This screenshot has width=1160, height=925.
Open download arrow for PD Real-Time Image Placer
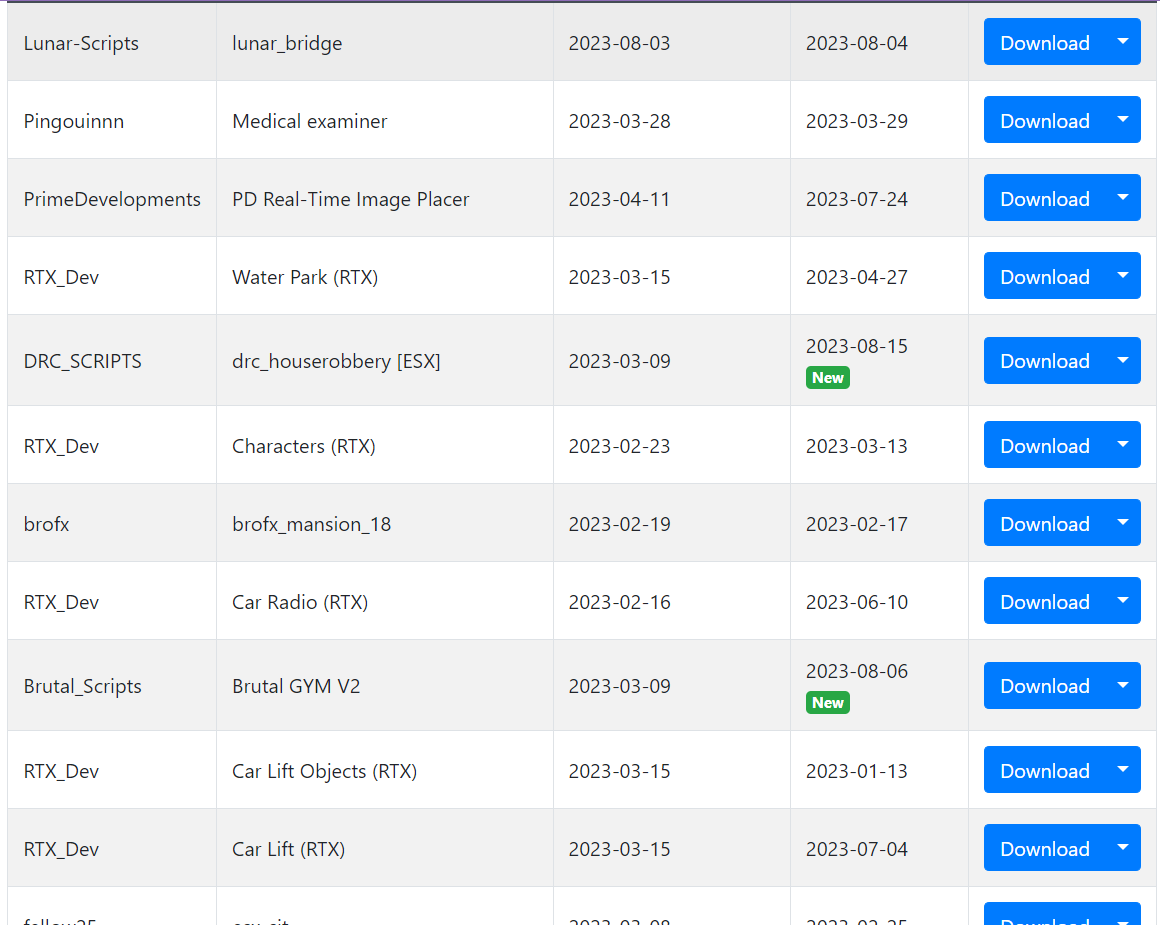1123,198
